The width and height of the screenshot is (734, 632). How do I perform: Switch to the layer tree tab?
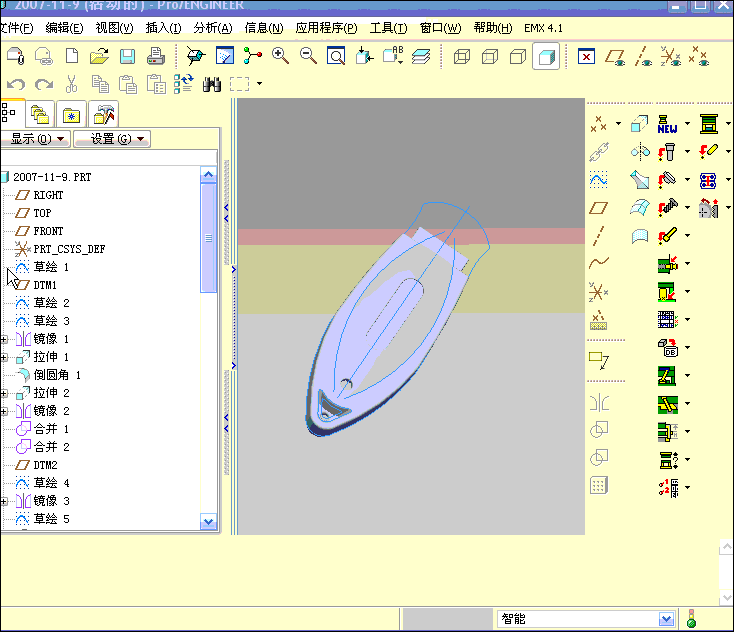point(39,114)
